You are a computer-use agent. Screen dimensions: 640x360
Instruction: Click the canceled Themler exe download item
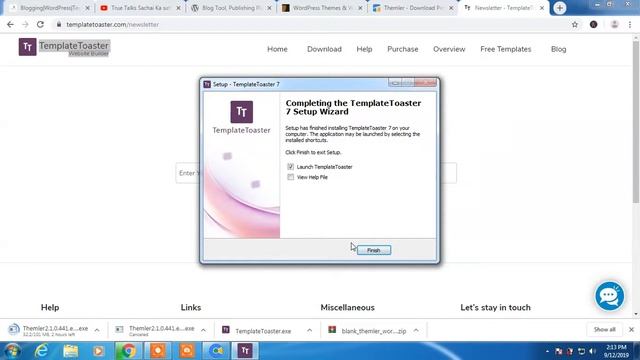point(155,331)
